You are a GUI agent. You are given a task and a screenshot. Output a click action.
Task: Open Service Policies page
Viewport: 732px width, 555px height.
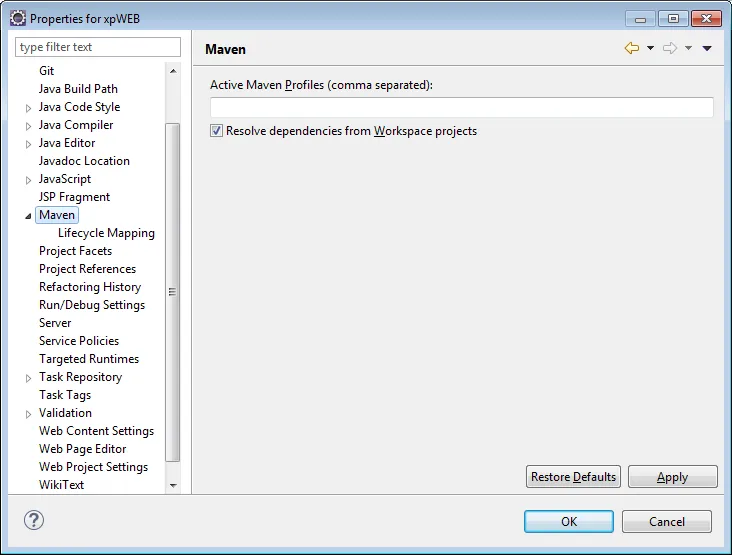click(79, 341)
